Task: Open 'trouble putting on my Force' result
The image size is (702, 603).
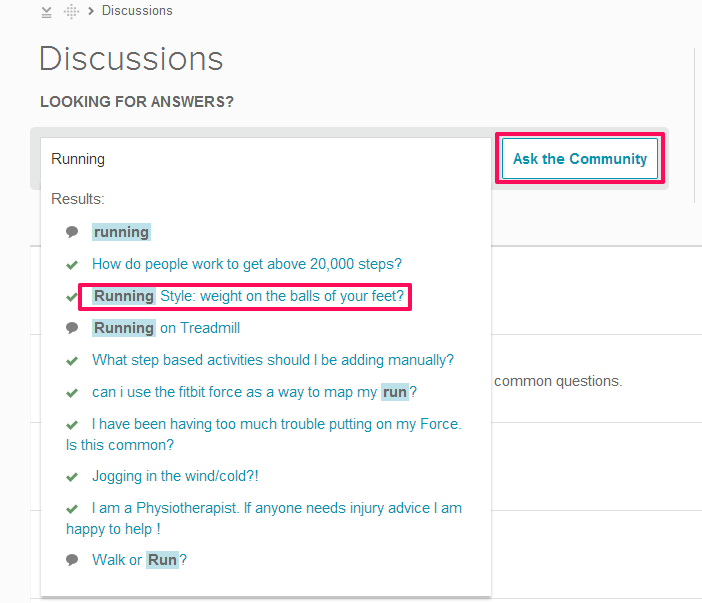Action: pos(264,434)
